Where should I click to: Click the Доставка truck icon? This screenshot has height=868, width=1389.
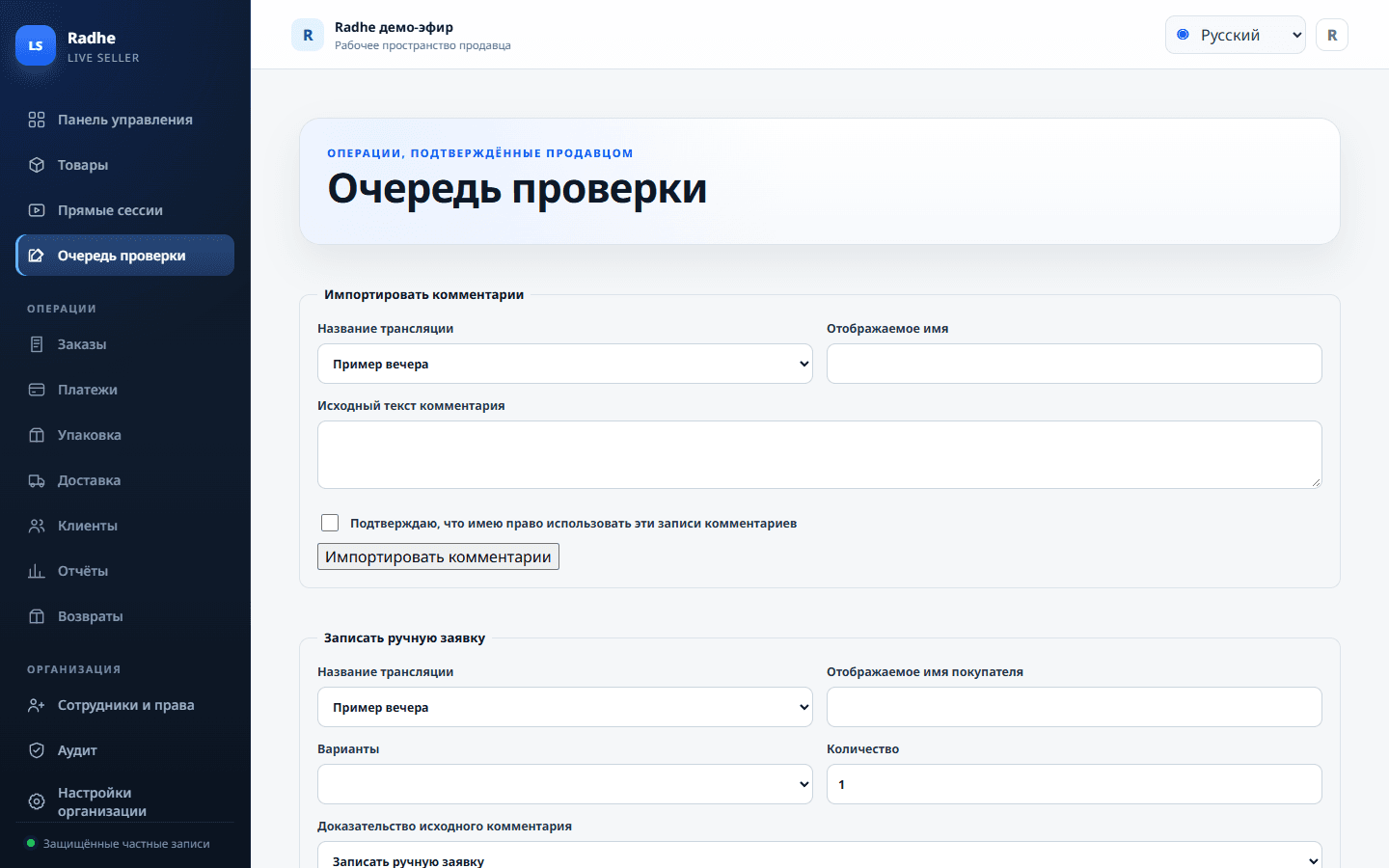37,480
